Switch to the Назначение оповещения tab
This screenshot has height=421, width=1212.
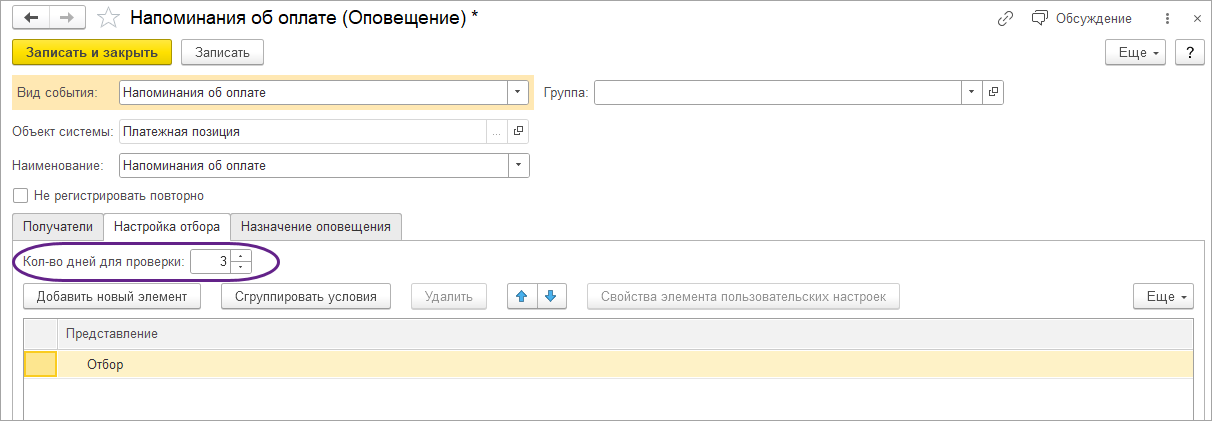pyautogui.click(x=316, y=227)
